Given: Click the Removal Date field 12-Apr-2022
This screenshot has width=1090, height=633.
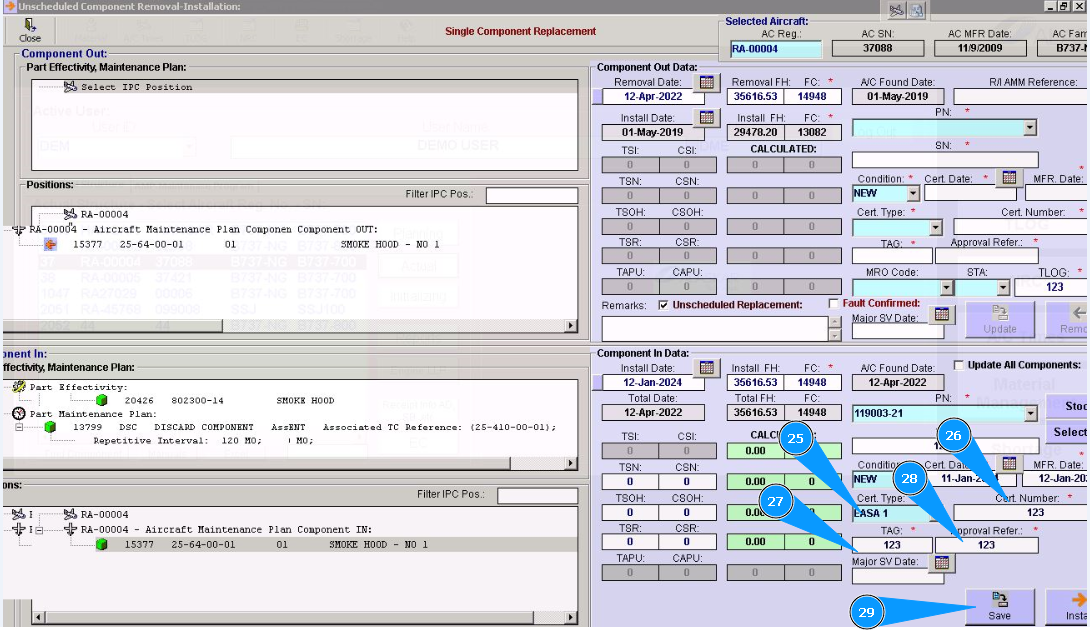Looking at the screenshot, I should coord(653,97).
